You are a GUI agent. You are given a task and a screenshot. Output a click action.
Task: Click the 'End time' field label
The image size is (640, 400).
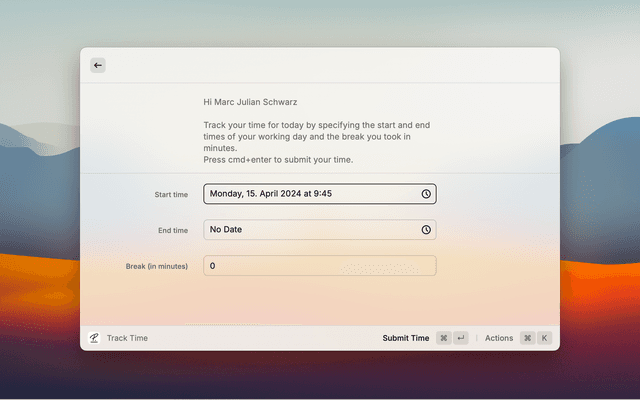[x=173, y=230]
